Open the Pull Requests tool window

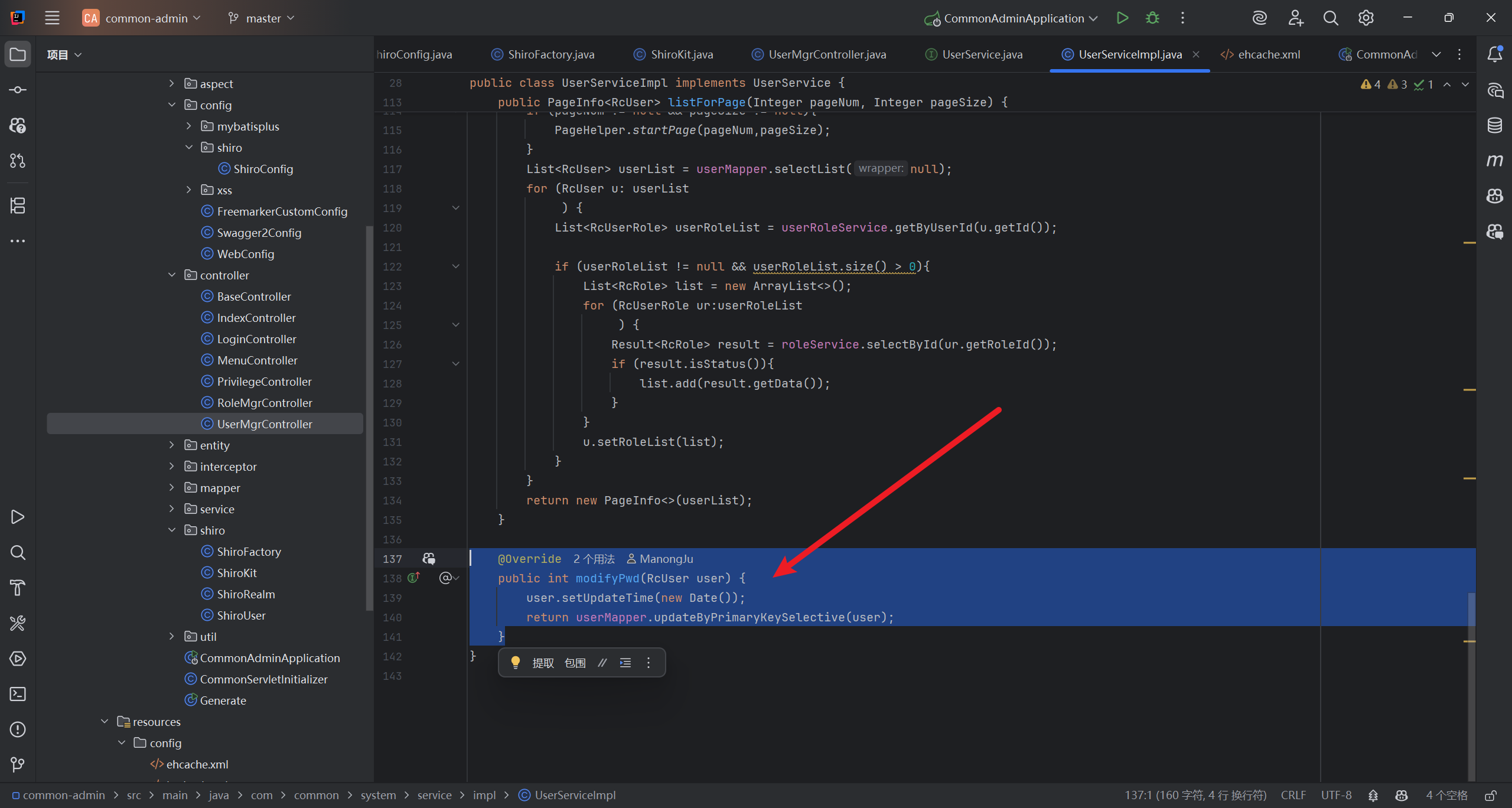tap(18, 161)
